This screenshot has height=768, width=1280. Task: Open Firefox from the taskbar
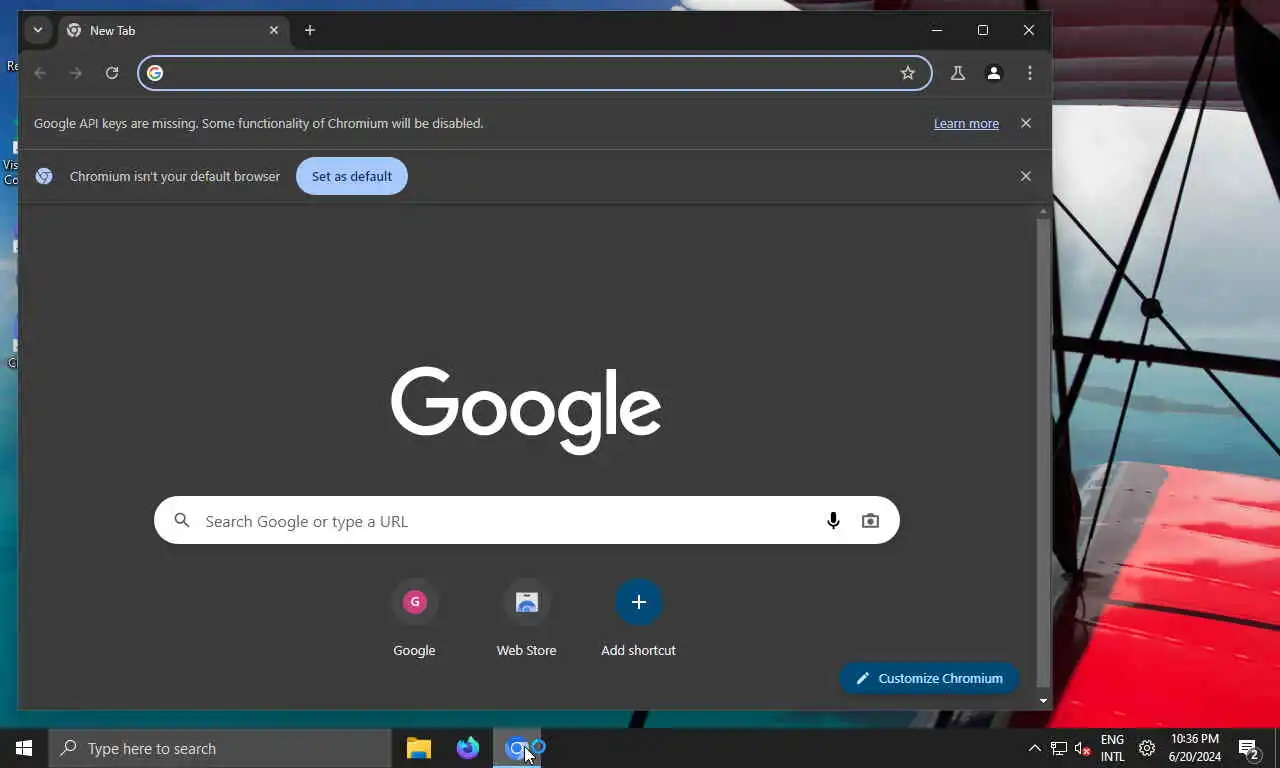468,748
